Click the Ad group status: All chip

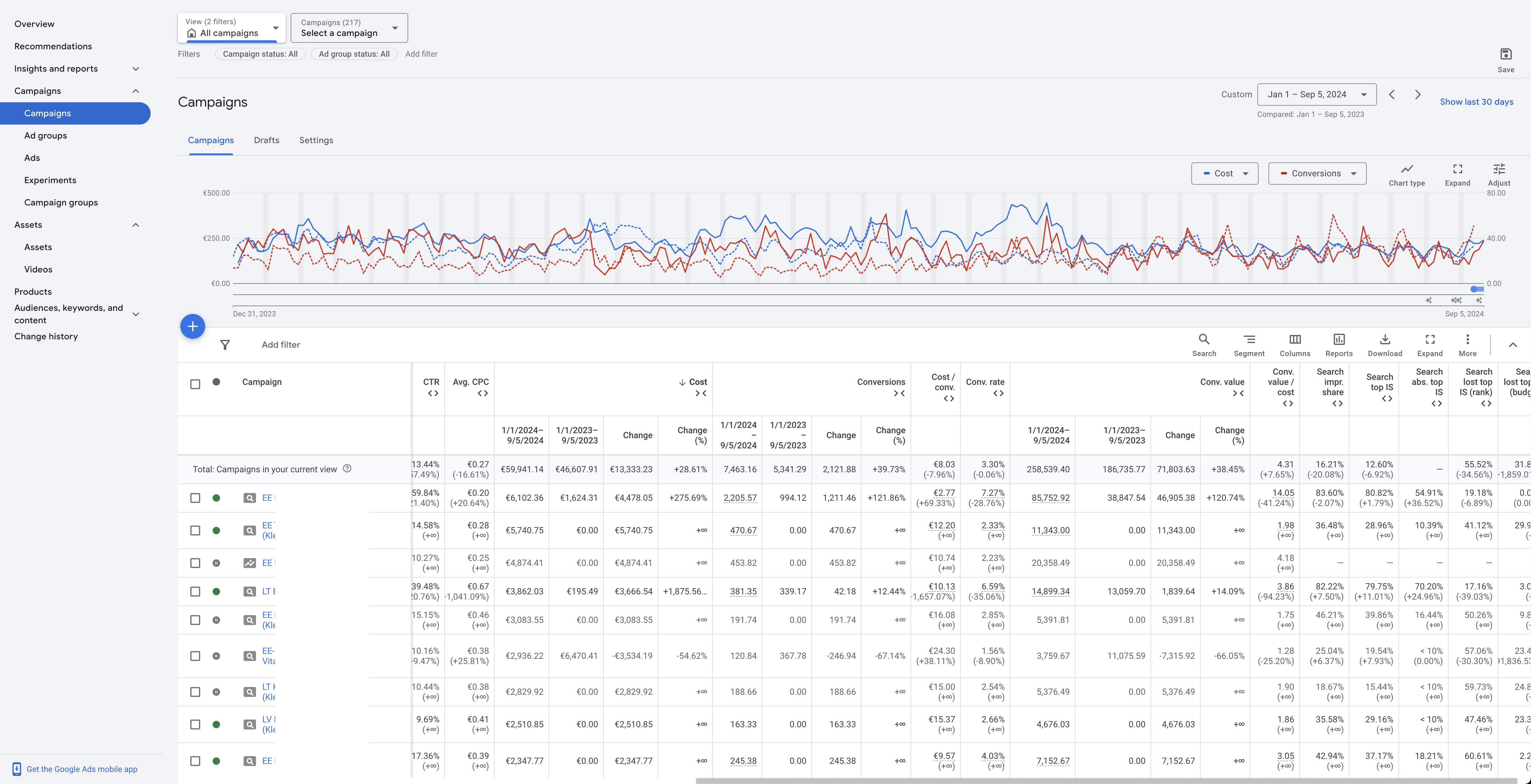[x=354, y=54]
